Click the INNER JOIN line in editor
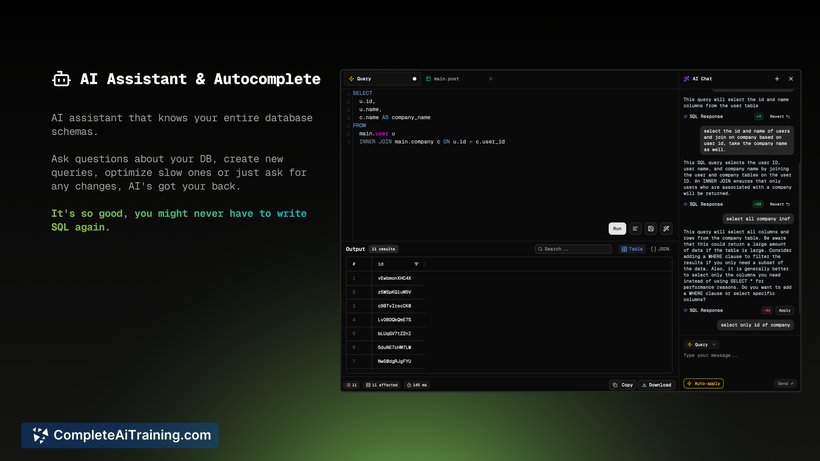Image resolution: width=820 pixels, height=461 pixels. [x=432, y=142]
